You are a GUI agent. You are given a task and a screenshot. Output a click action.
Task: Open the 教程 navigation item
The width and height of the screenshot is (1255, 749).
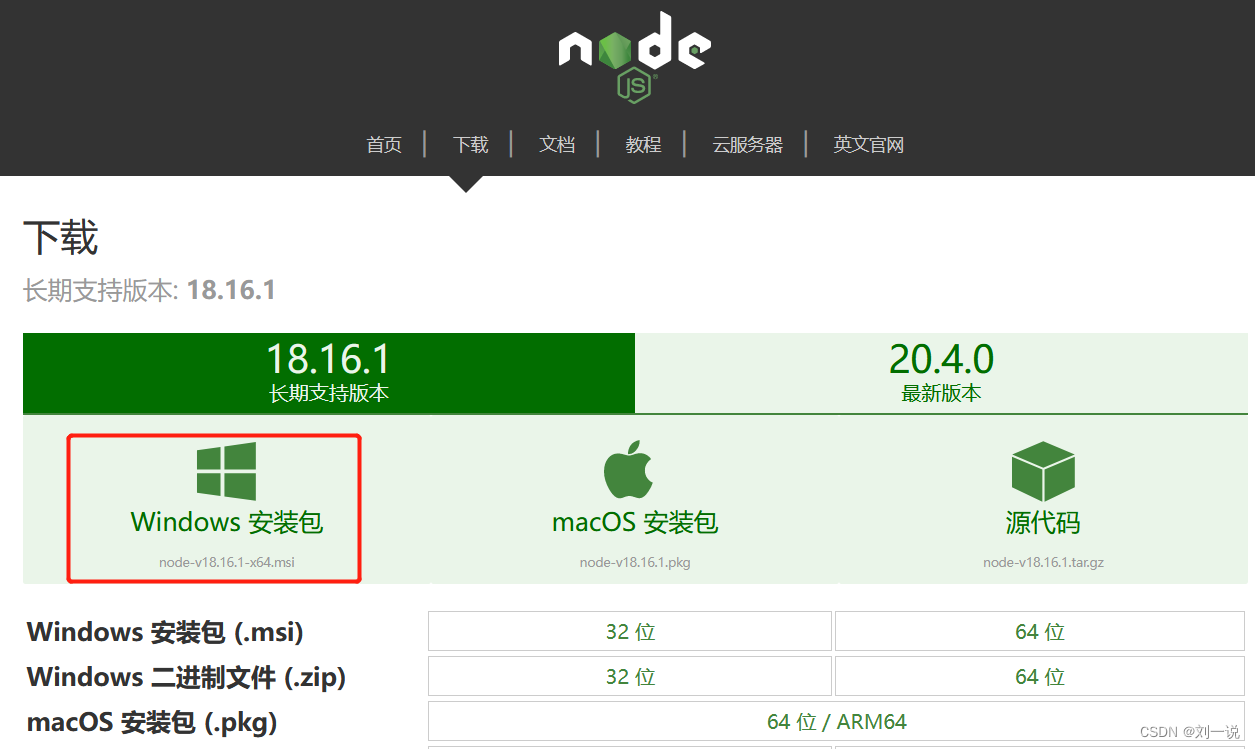tap(644, 145)
